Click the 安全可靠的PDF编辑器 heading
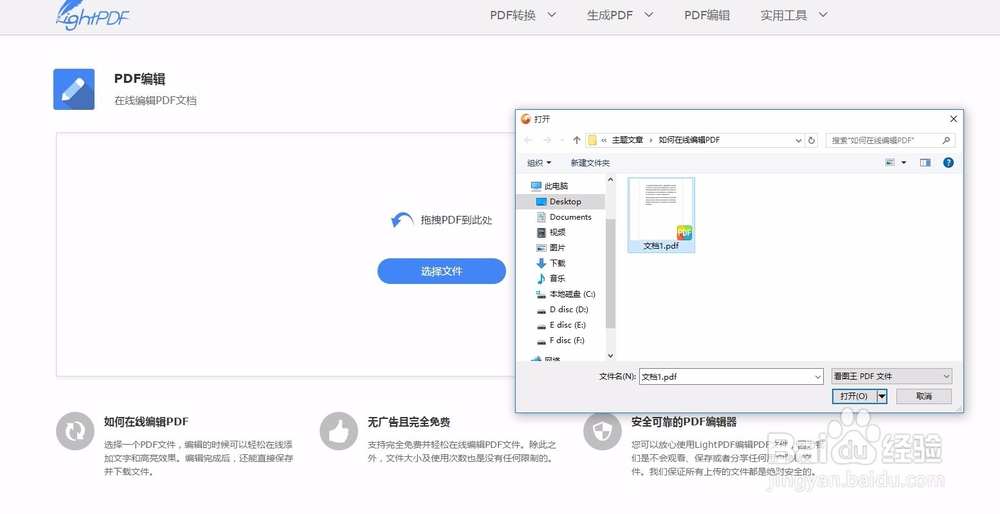1000x514 pixels. pos(684,422)
